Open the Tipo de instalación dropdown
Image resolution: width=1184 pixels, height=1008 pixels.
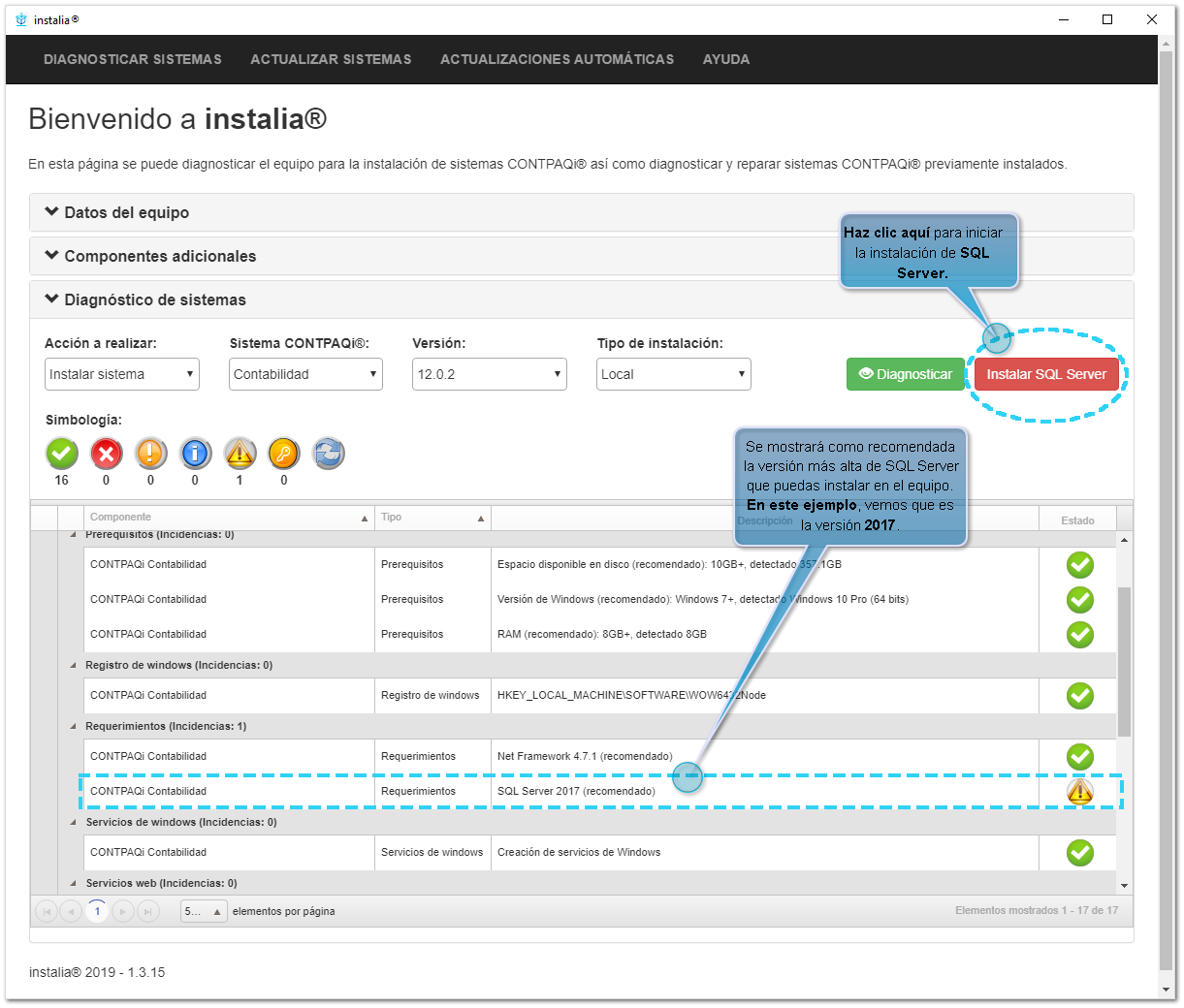coord(674,374)
